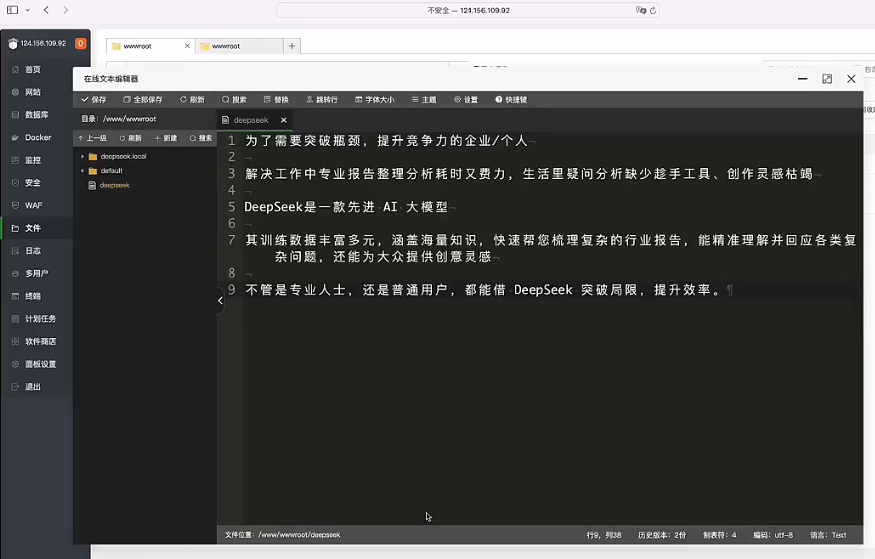
Task: Click browser forward arrow
Action: tap(65, 10)
